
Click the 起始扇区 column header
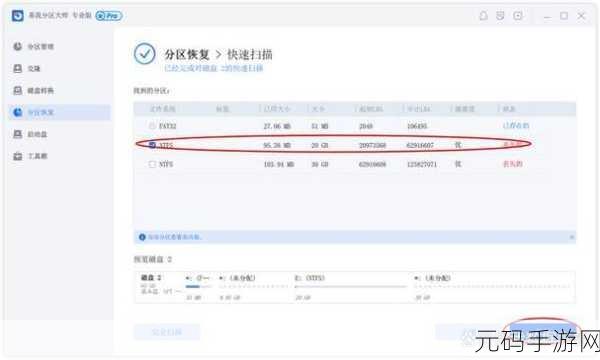click(x=371, y=109)
